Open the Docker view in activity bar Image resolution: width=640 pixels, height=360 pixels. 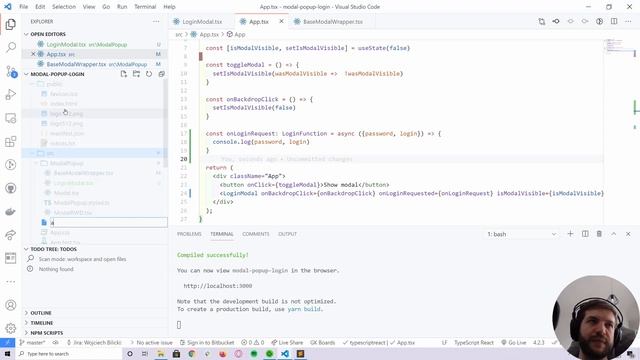[11, 211]
